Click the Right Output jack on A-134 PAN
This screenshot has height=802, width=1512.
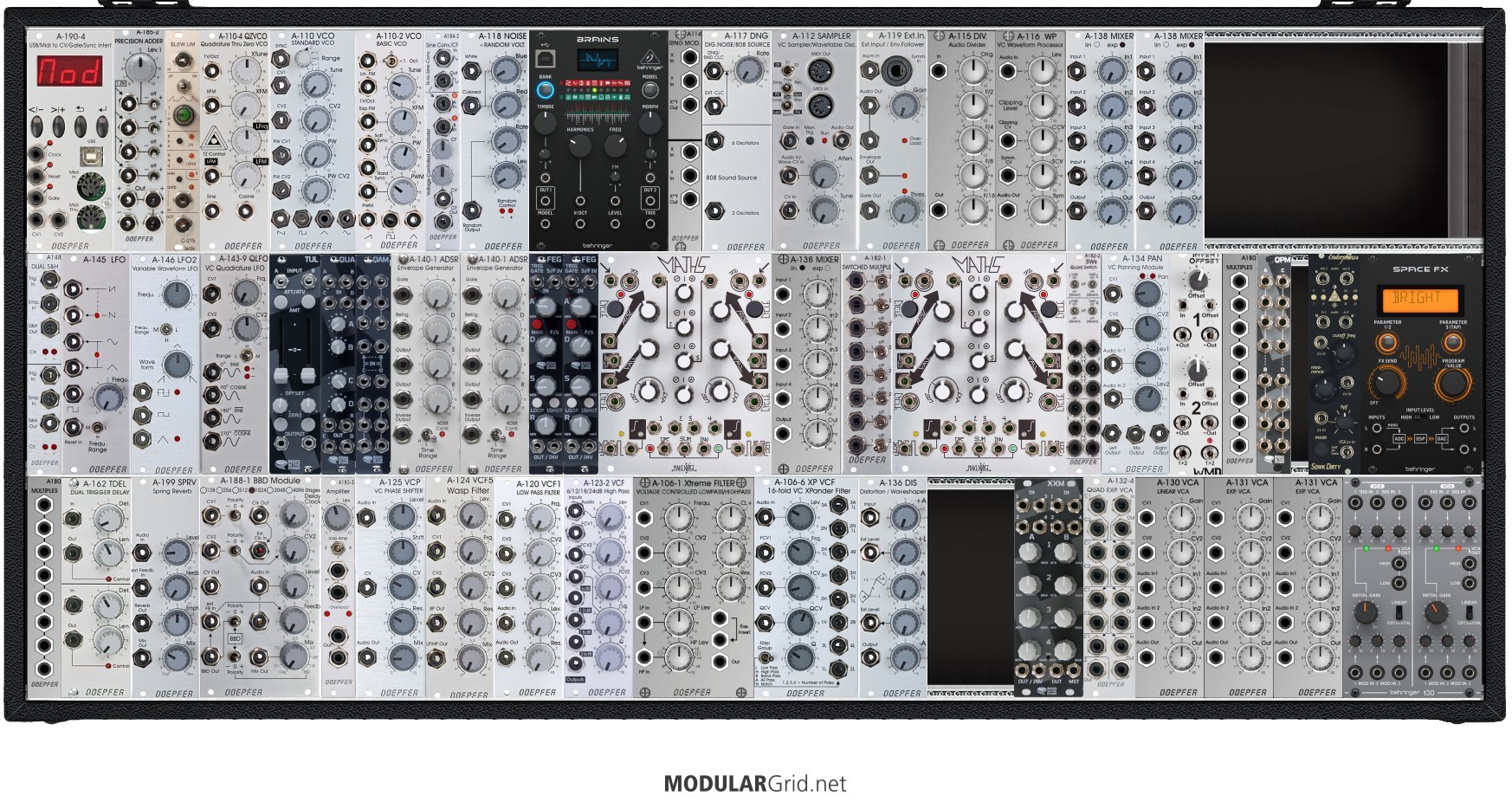(x=1160, y=433)
